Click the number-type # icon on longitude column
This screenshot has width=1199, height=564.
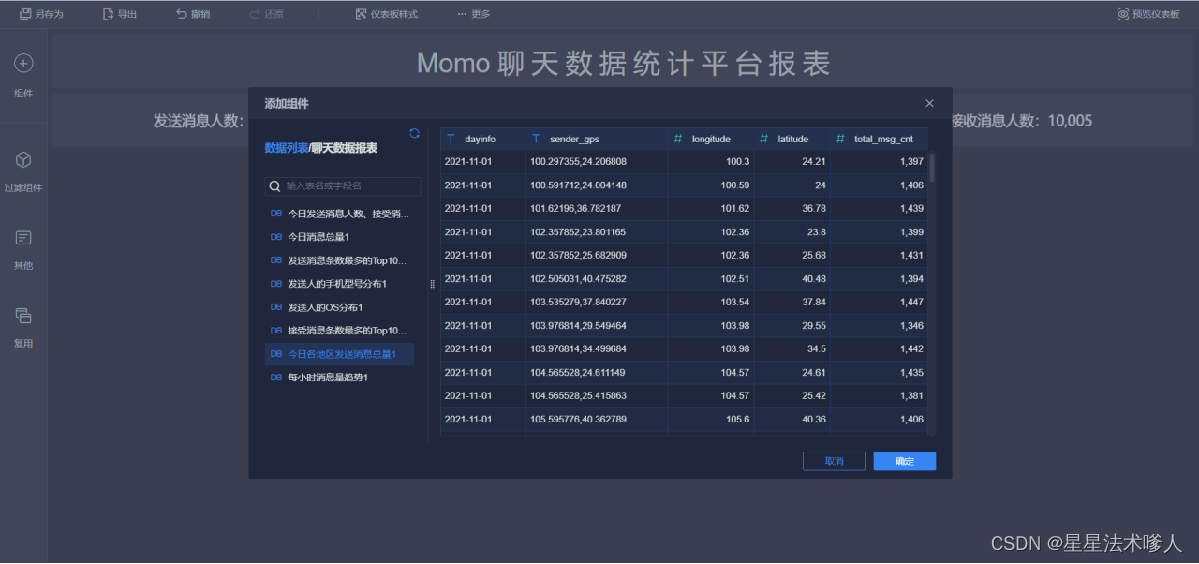coord(677,139)
